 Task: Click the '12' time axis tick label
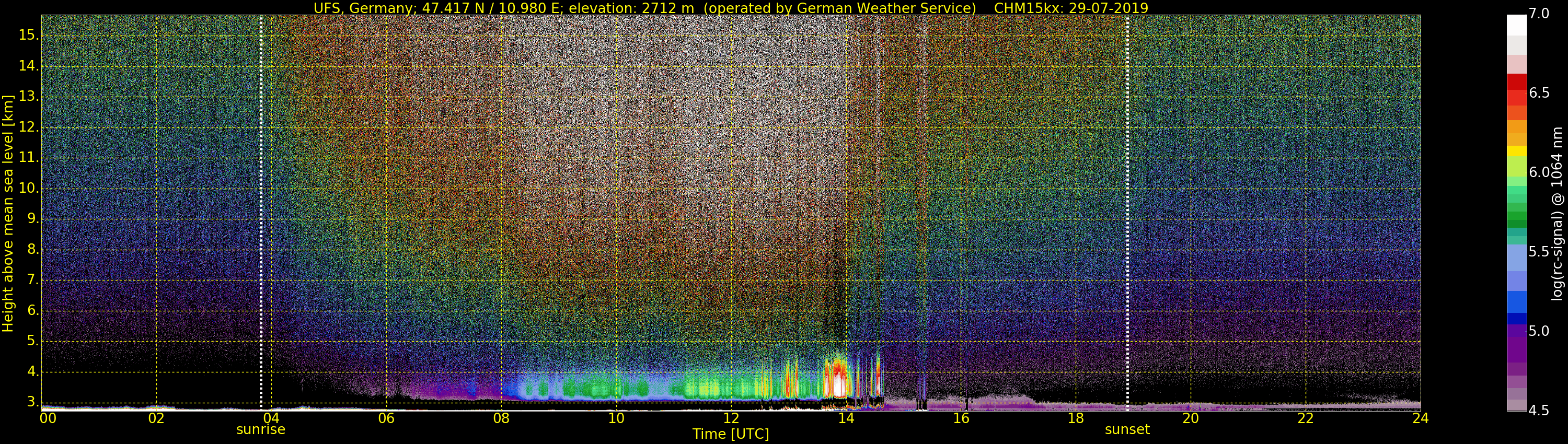[x=731, y=418]
